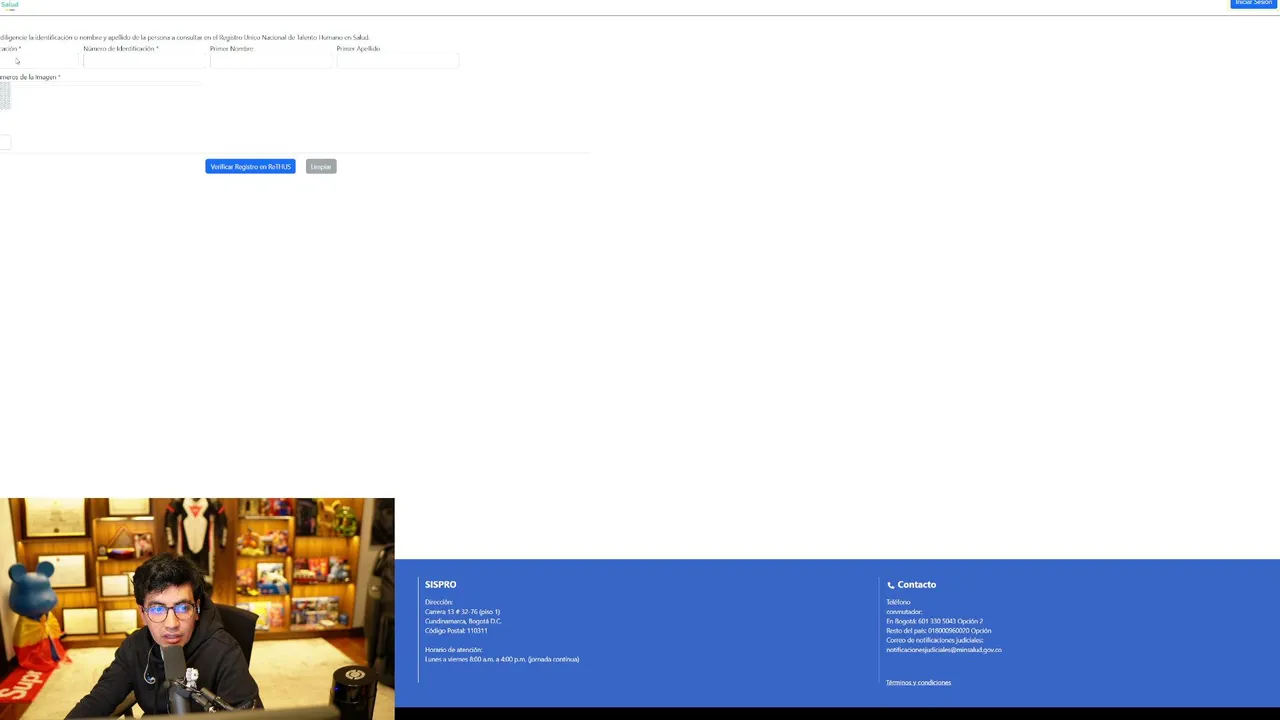Click the text 'Cundinamarca, Bogotá D.C.'
Viewport: 1280px width, 720px height.
pos(463,621)
